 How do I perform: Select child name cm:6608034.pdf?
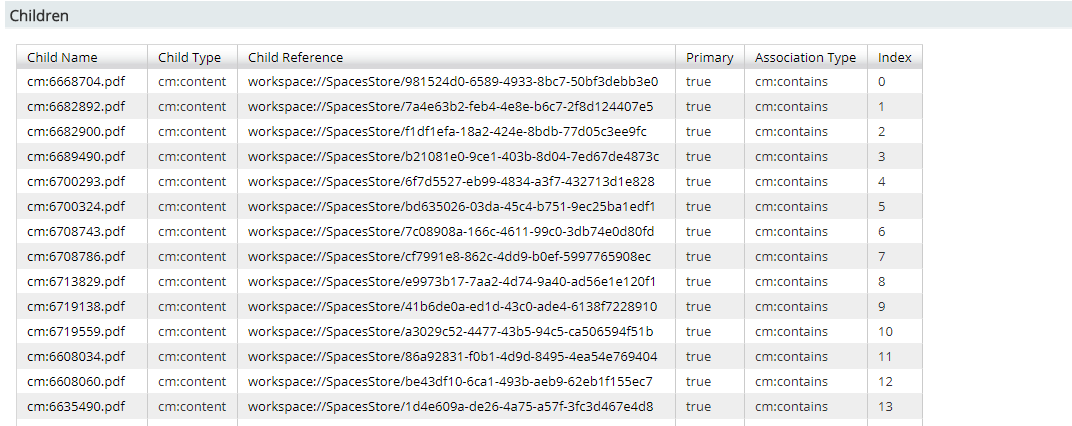tap(77, 356)
